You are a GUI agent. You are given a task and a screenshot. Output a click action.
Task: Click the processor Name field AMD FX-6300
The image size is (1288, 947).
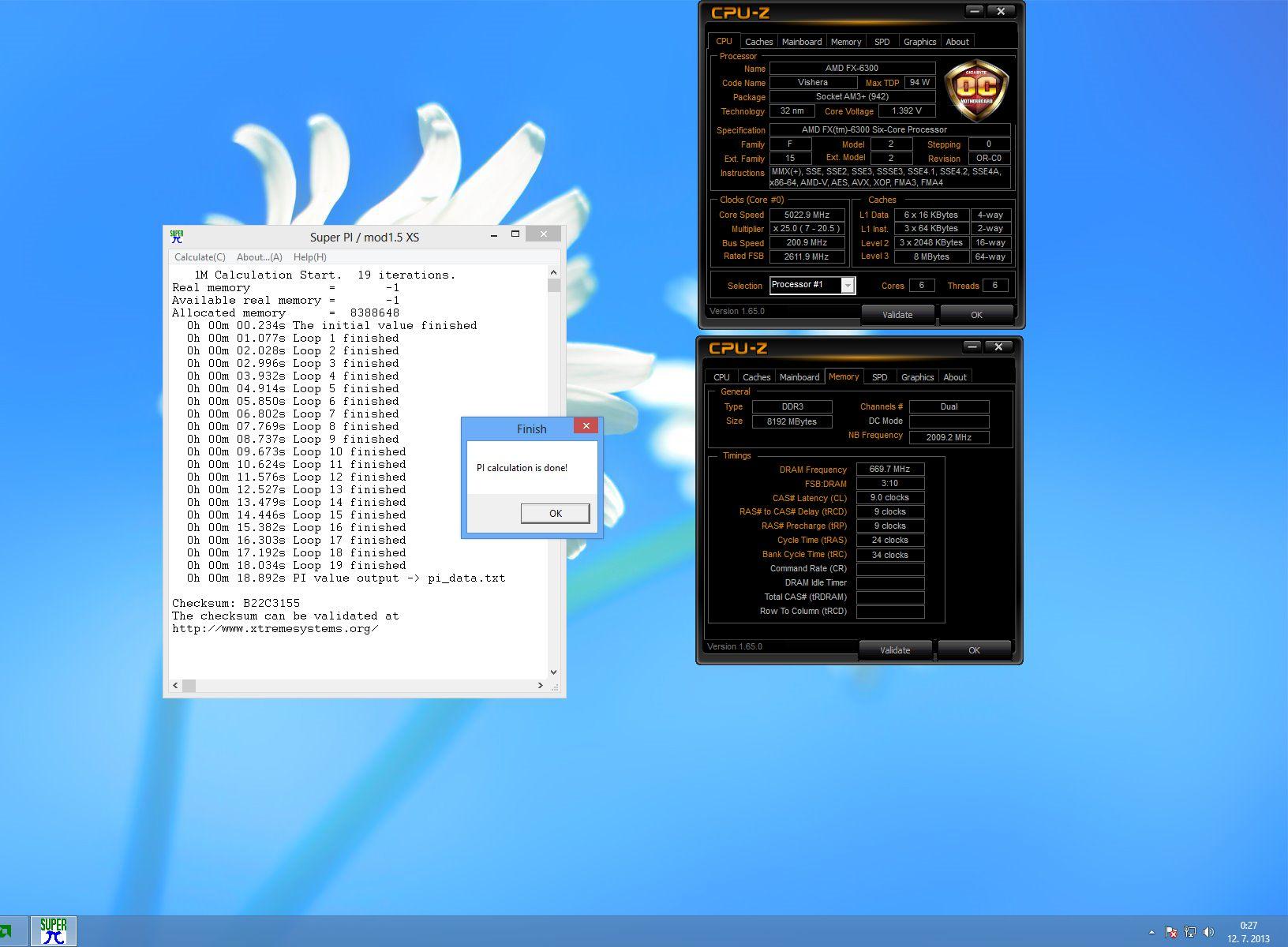(x=852, y=69)
